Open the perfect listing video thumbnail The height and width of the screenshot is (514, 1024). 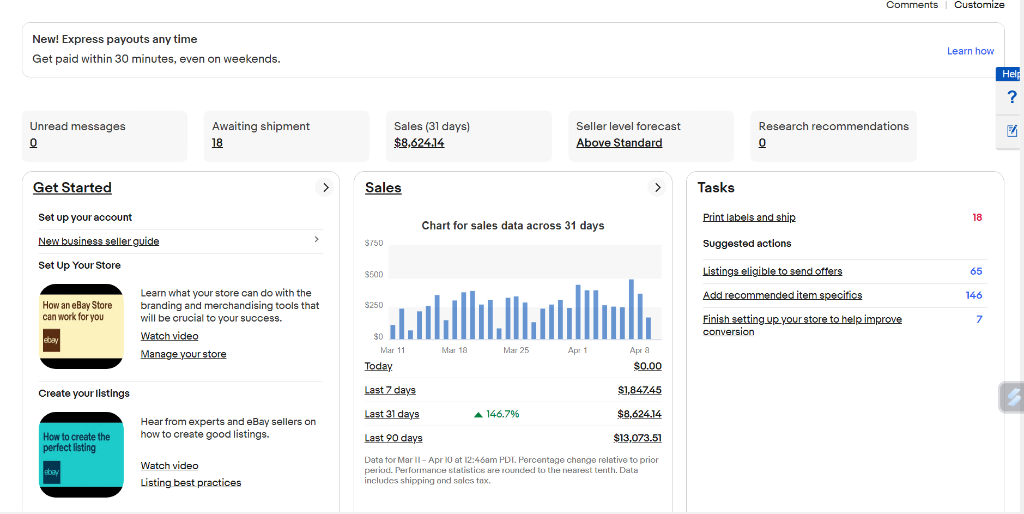tap(81, 455)
